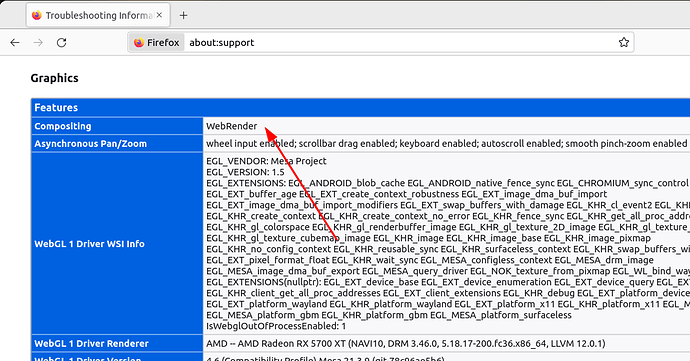
Task: Click the Graphics section heading
Action: point(55,78)
